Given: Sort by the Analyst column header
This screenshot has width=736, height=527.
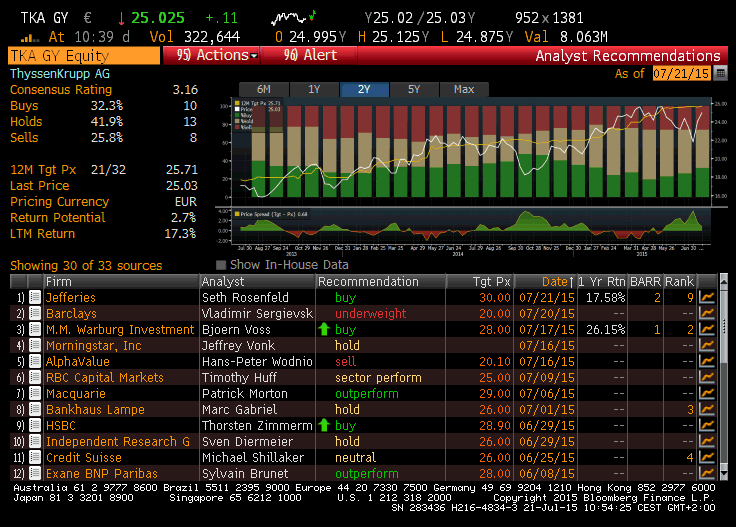Looking at the screenshot, I should pos(258,282).
